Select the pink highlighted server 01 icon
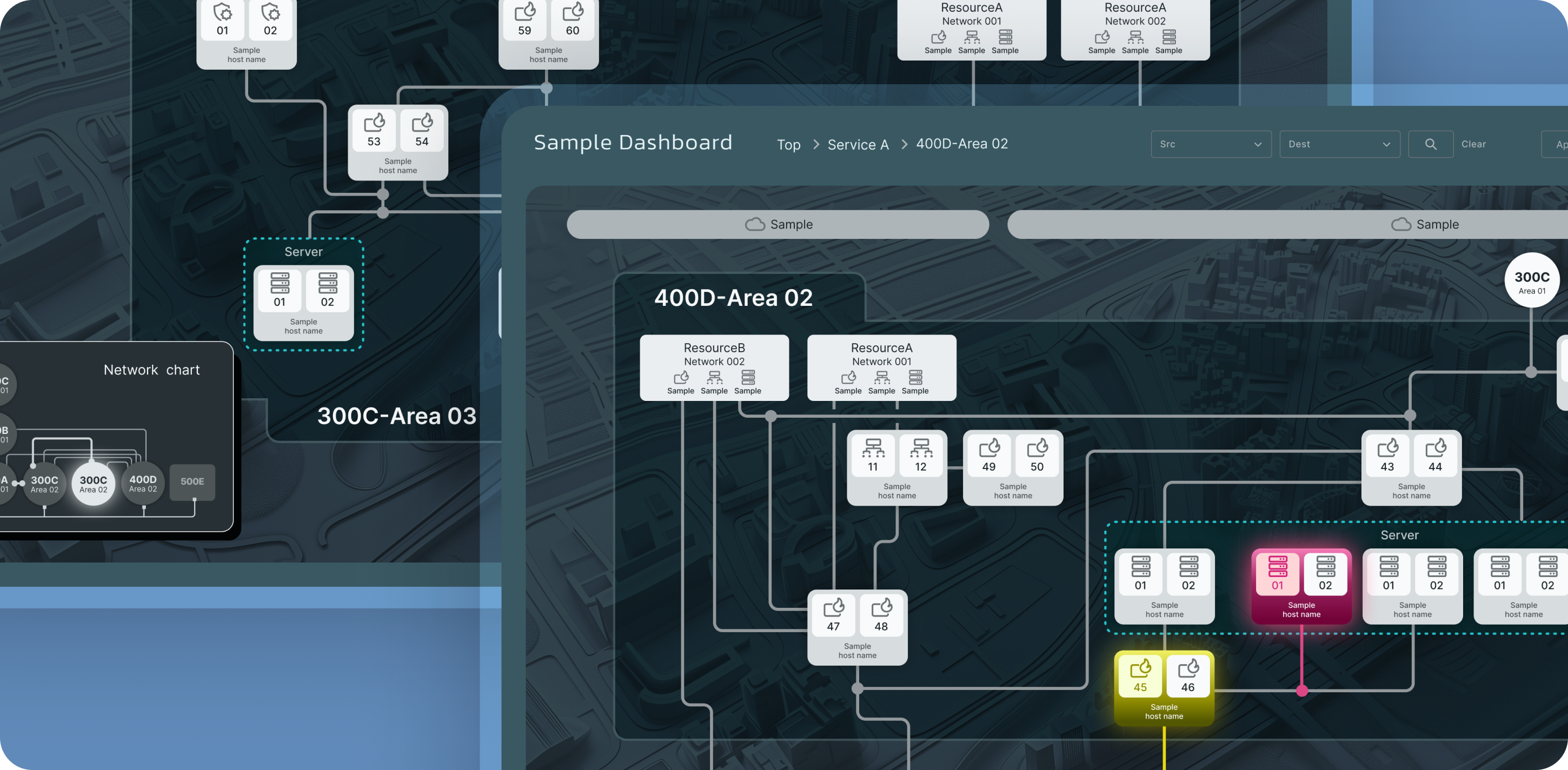The height and width of the screenshot is (770, 1568). pos(1277,573)
